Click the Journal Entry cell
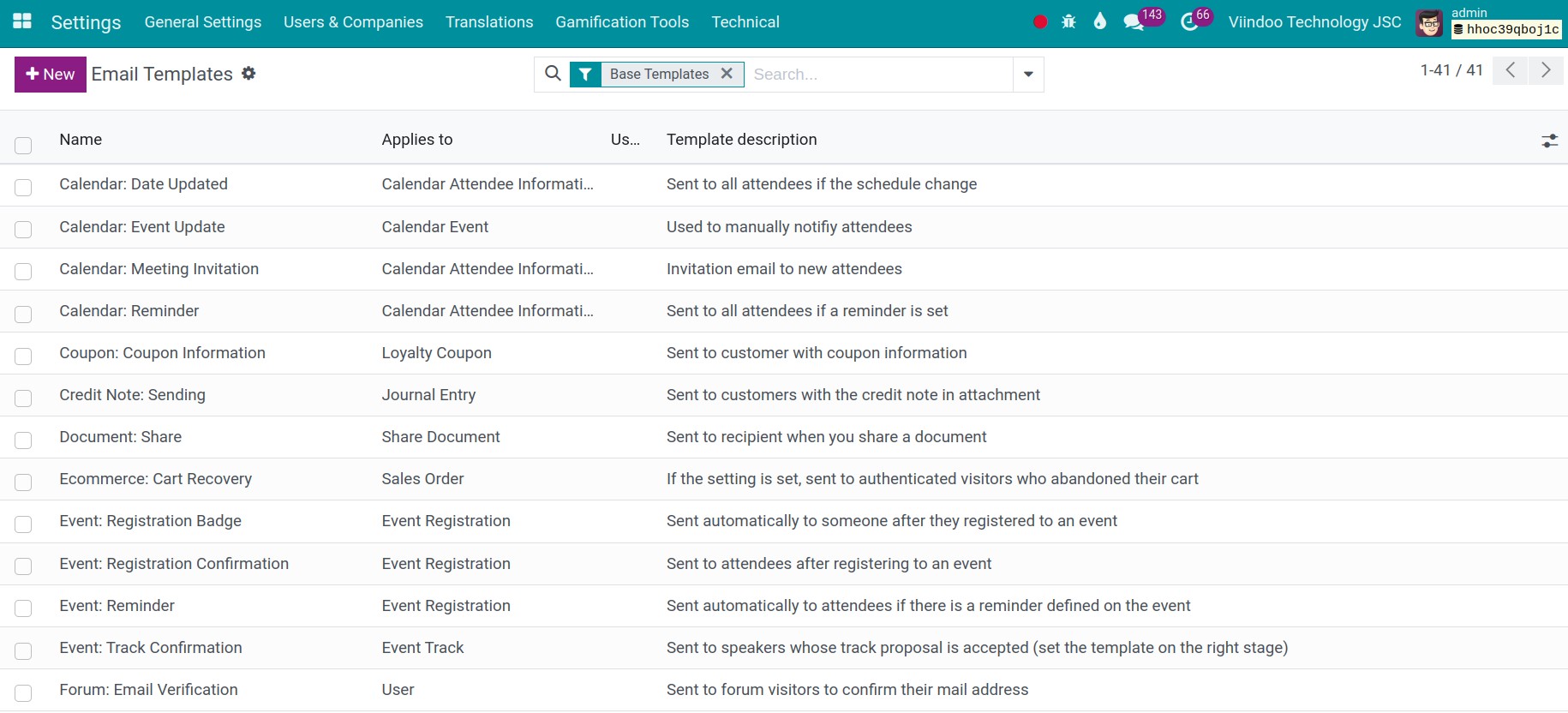 click(428, 395)
